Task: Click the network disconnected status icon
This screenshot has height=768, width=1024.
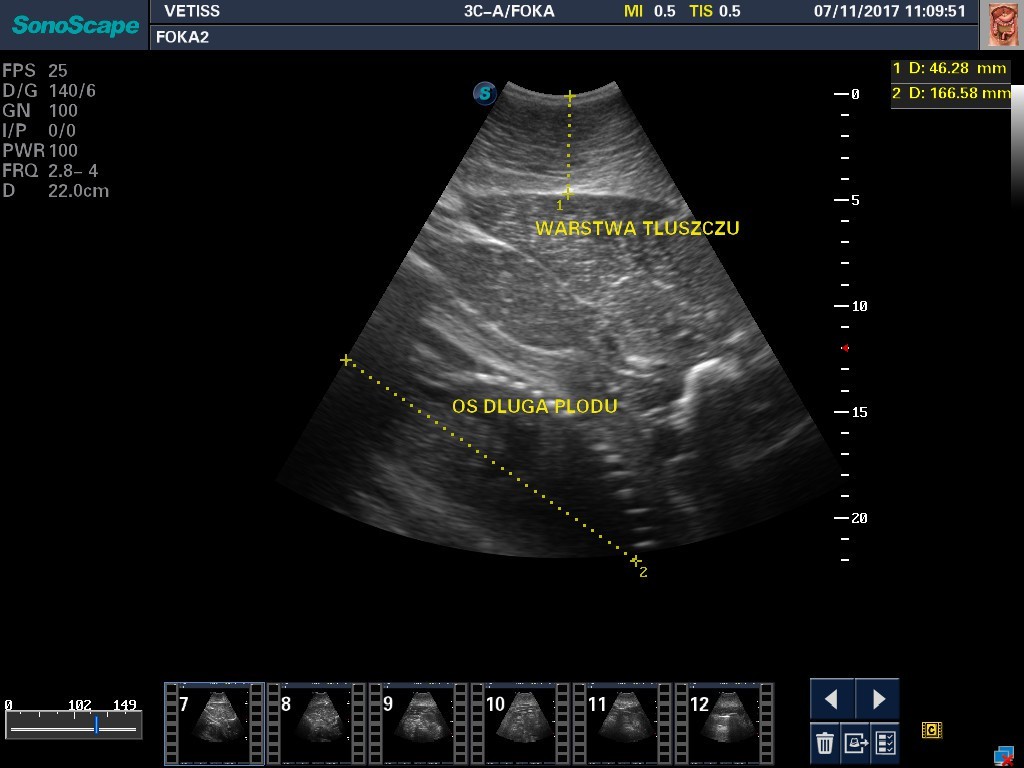Action: (1003, 755)
